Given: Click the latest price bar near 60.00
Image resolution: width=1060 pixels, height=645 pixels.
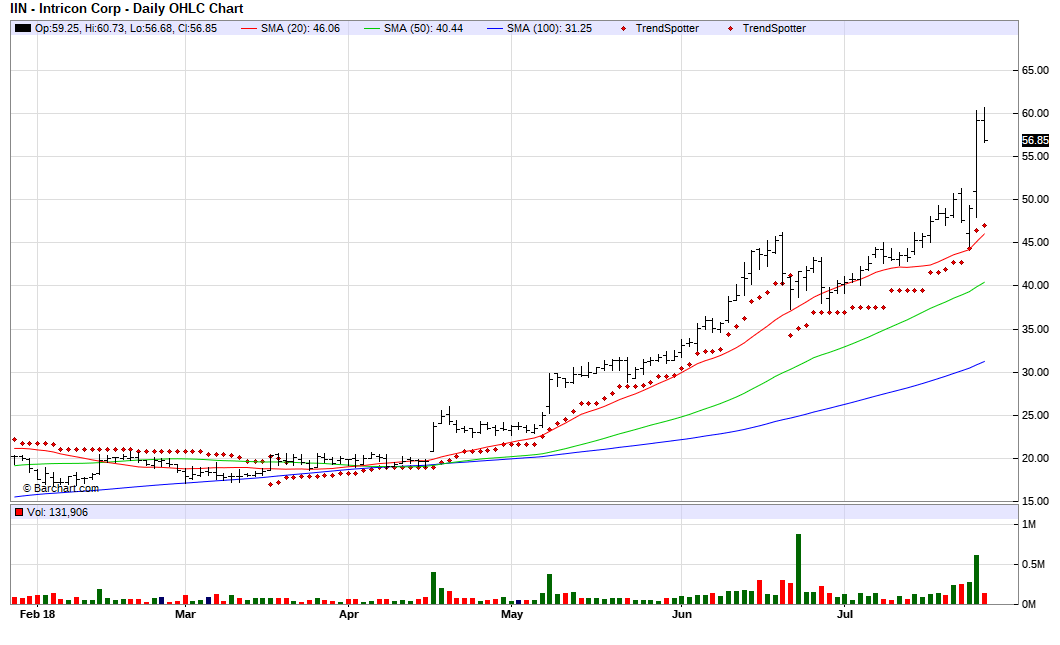Looking at the screenshot, I should (984, 124).
